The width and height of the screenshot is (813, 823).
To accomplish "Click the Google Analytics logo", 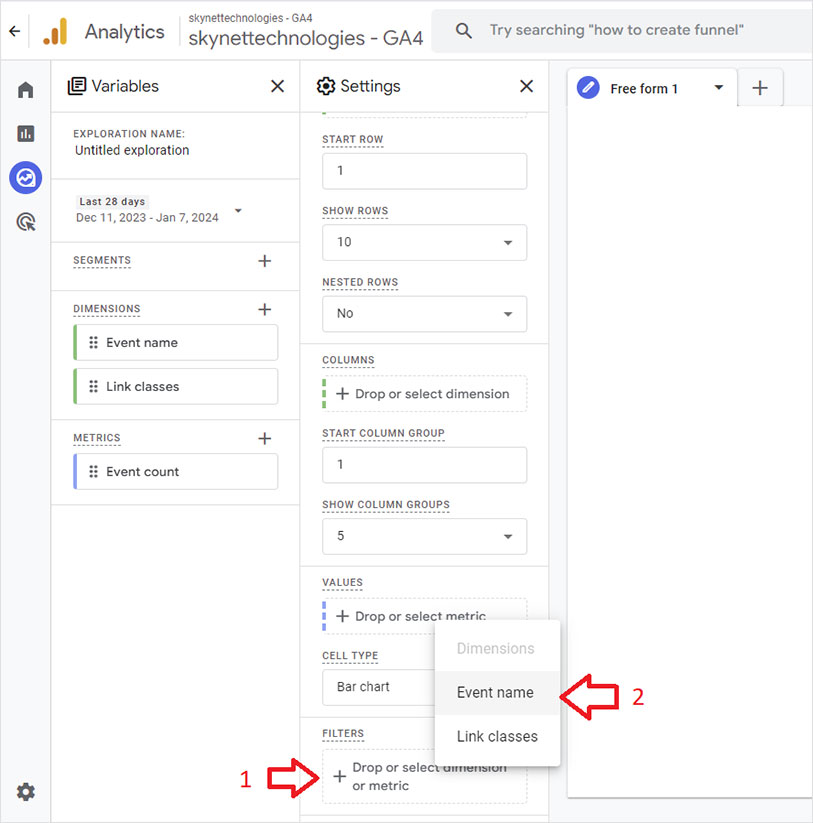I will coord(55,31).
